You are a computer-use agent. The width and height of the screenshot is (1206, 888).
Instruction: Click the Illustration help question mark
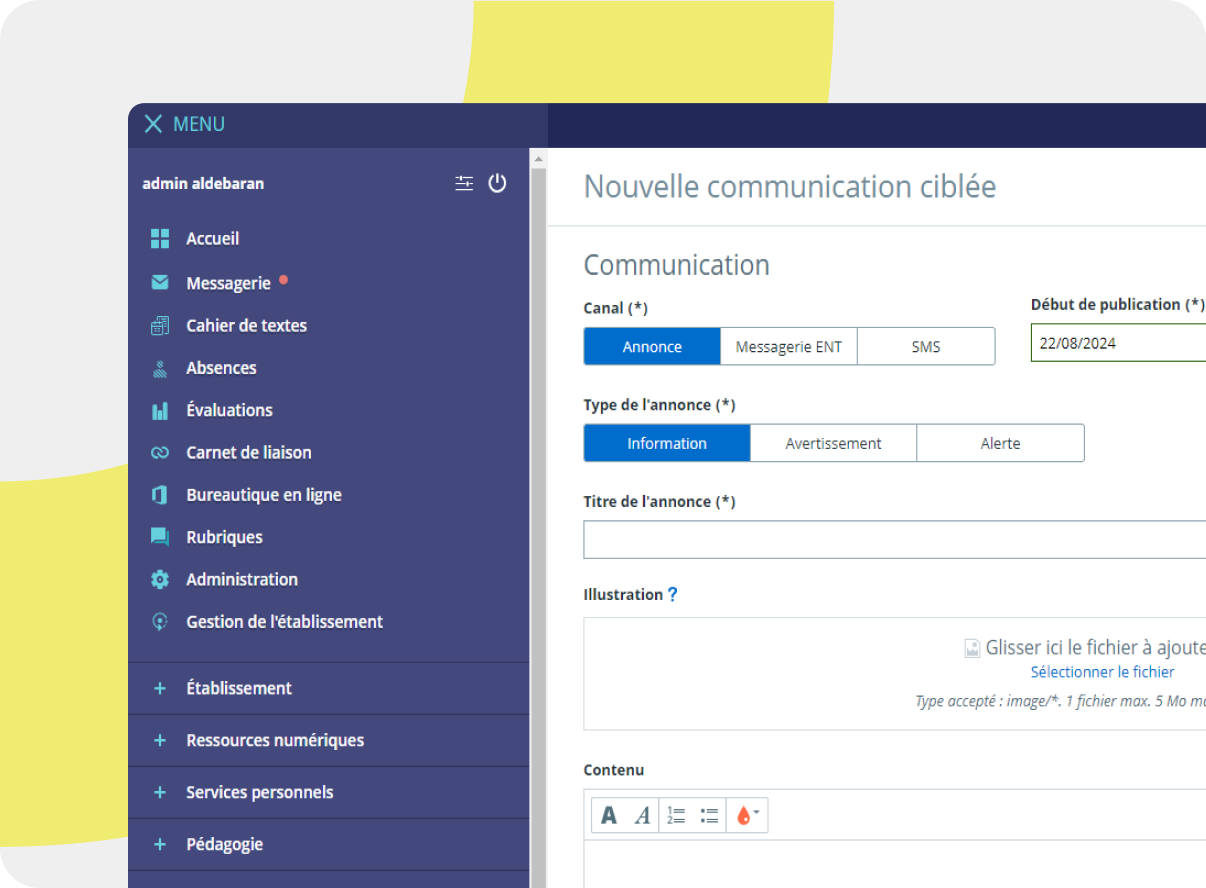(x=672, y=594)
